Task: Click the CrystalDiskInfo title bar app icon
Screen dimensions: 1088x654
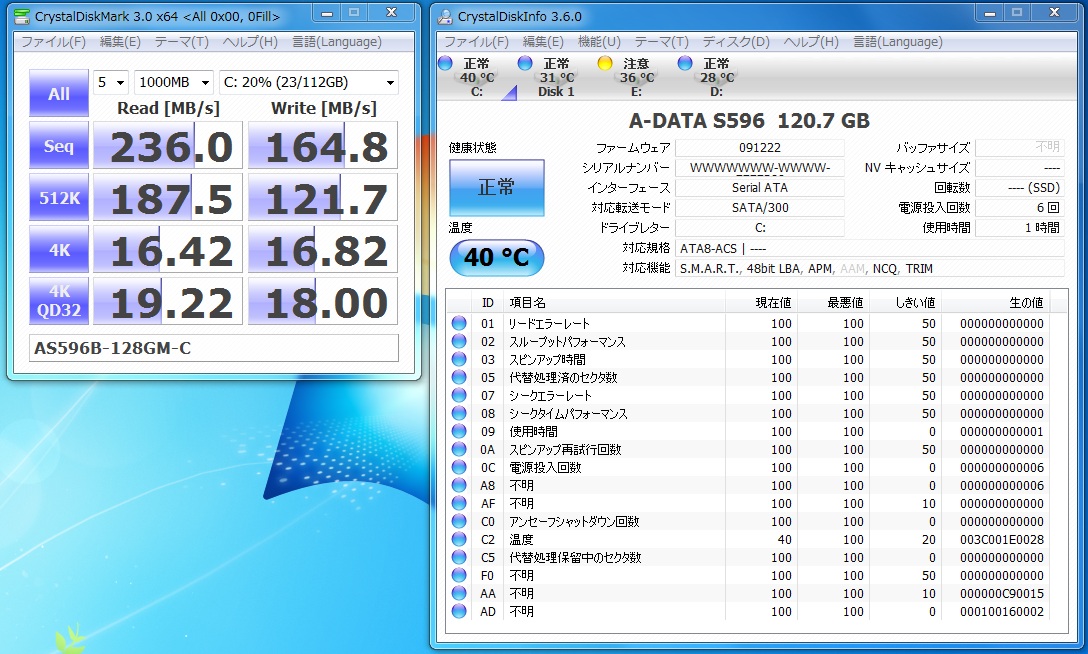Action: (x=445, y=16)
